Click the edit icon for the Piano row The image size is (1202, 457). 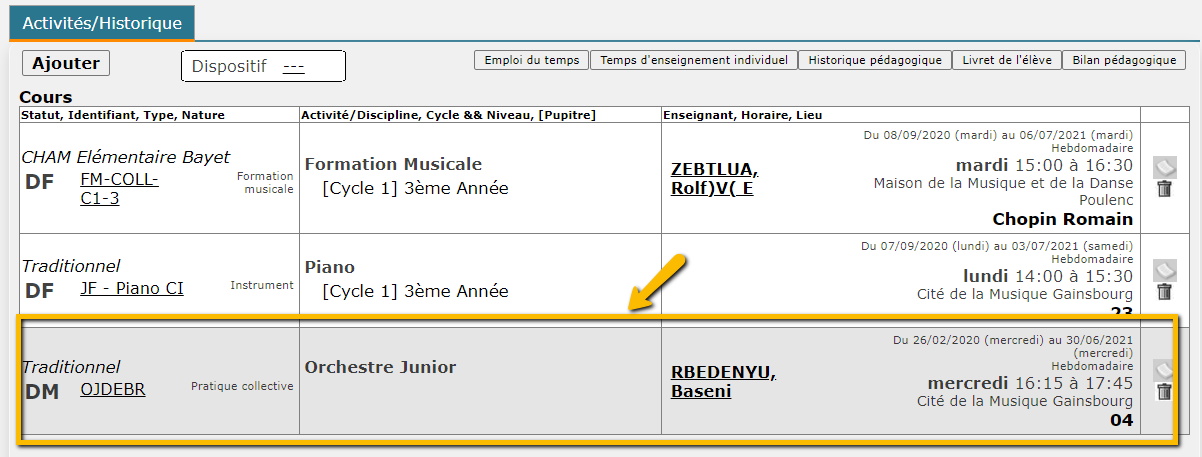(x=1164, y=270)
